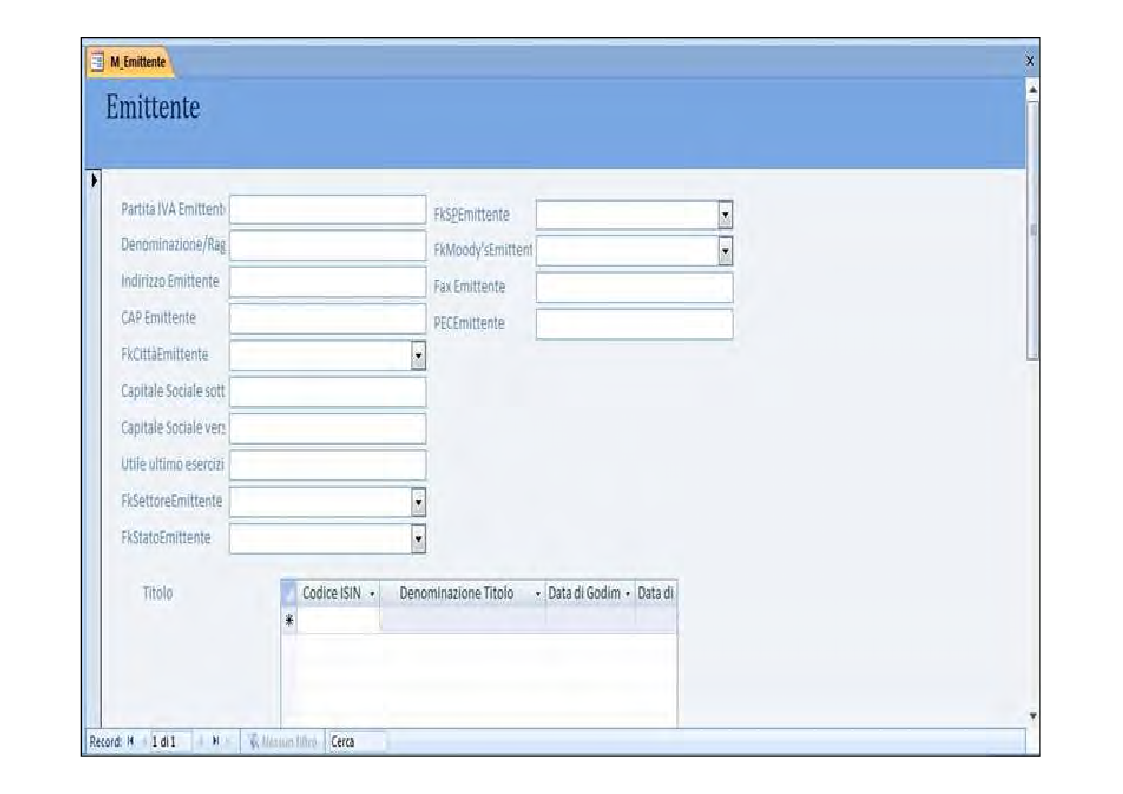Viewport: 1123px width, 794px height.
Task: Click the Indirizzo Emittente field
Action: (x=327, y=282)
